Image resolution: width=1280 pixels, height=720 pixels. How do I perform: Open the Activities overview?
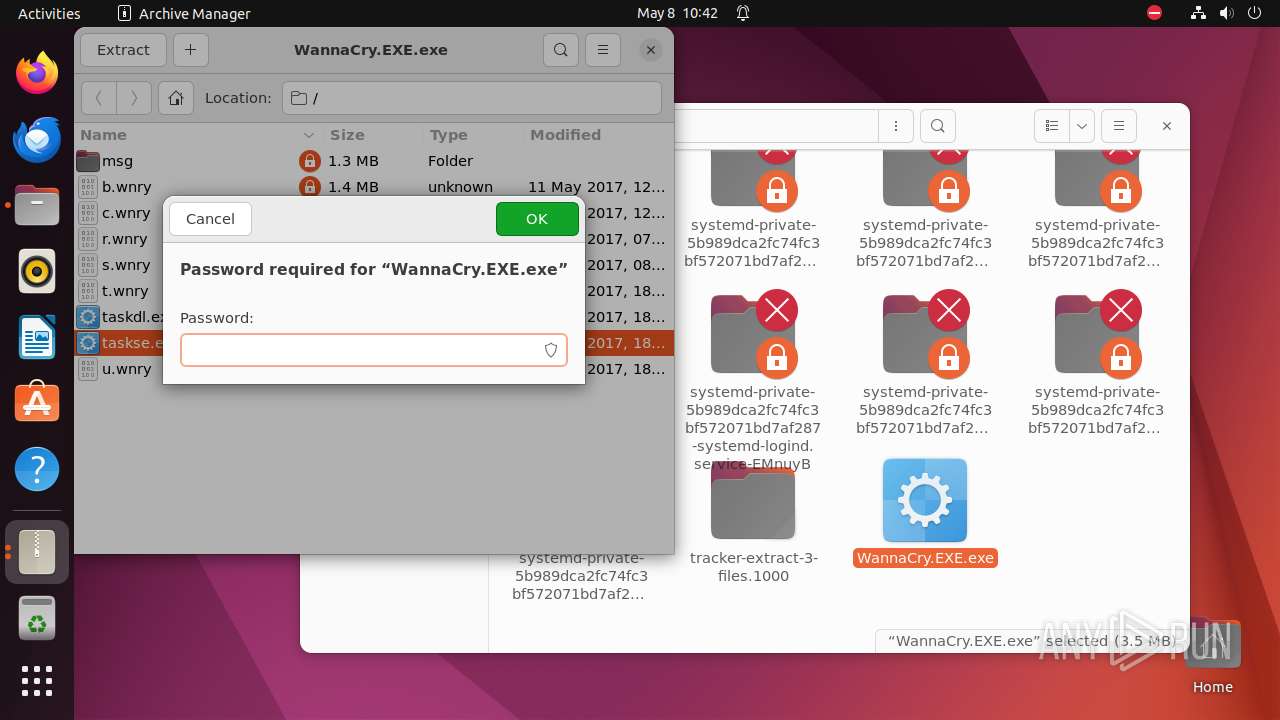[x=49, y=13]
